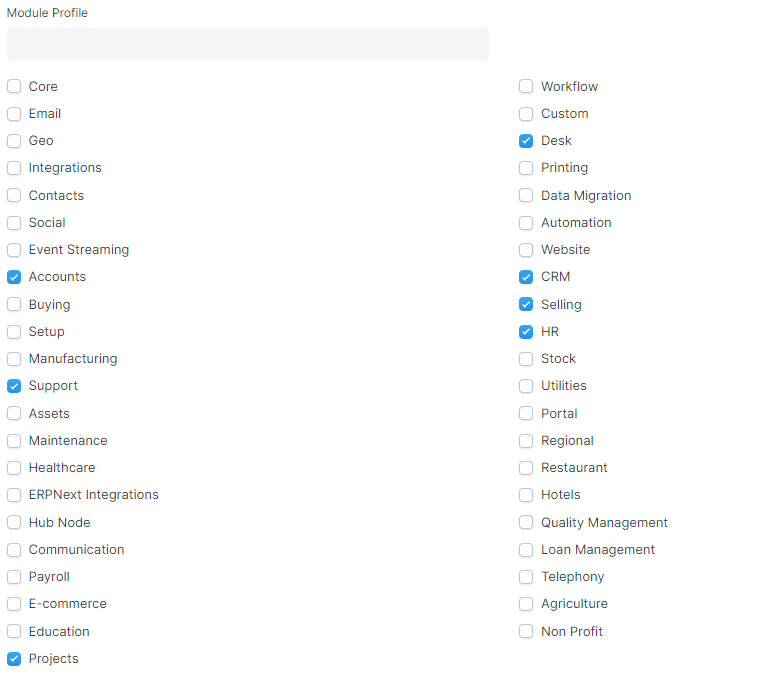The width and height of the screenshot is (783, 677).
Task: Uncheck the Accounts module checkbox
Action: pos(14,277)
